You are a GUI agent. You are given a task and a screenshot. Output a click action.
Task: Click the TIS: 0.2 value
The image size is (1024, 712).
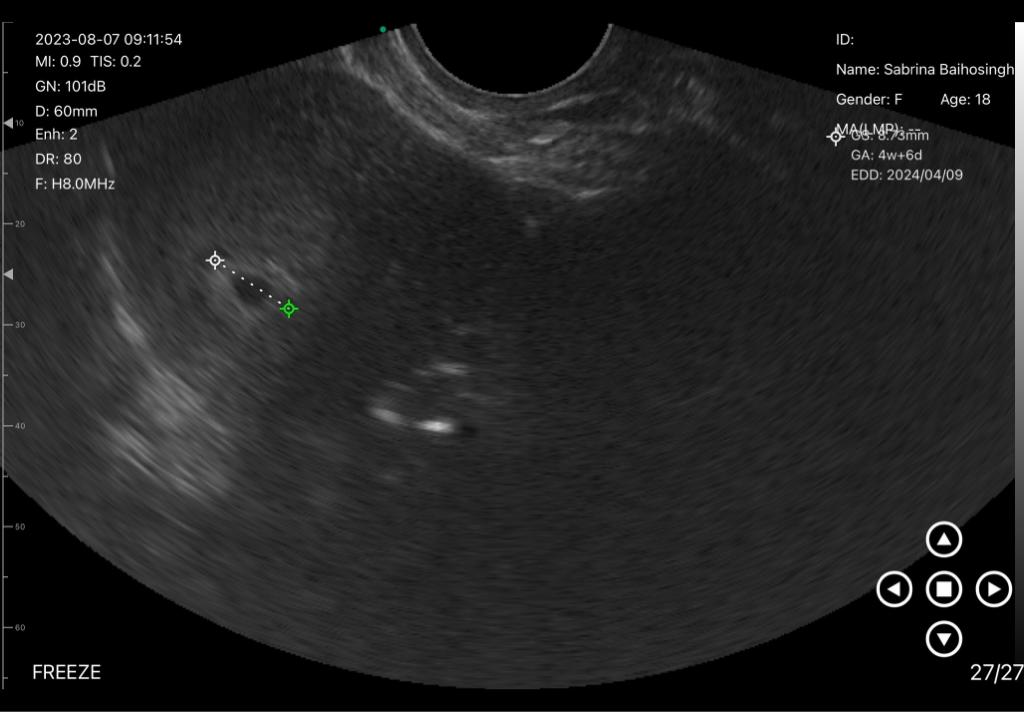(116, 61)
